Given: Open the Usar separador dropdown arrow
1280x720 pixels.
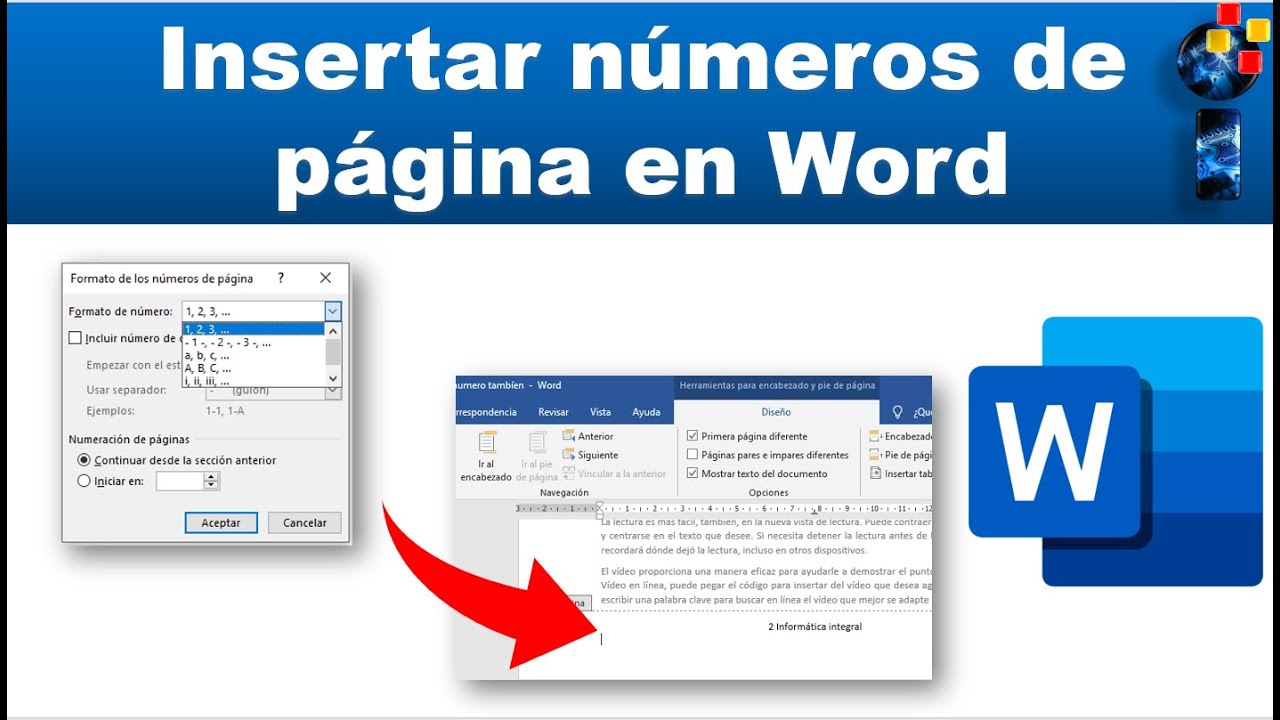Looking at the screenshot, I should pos(333,391).
